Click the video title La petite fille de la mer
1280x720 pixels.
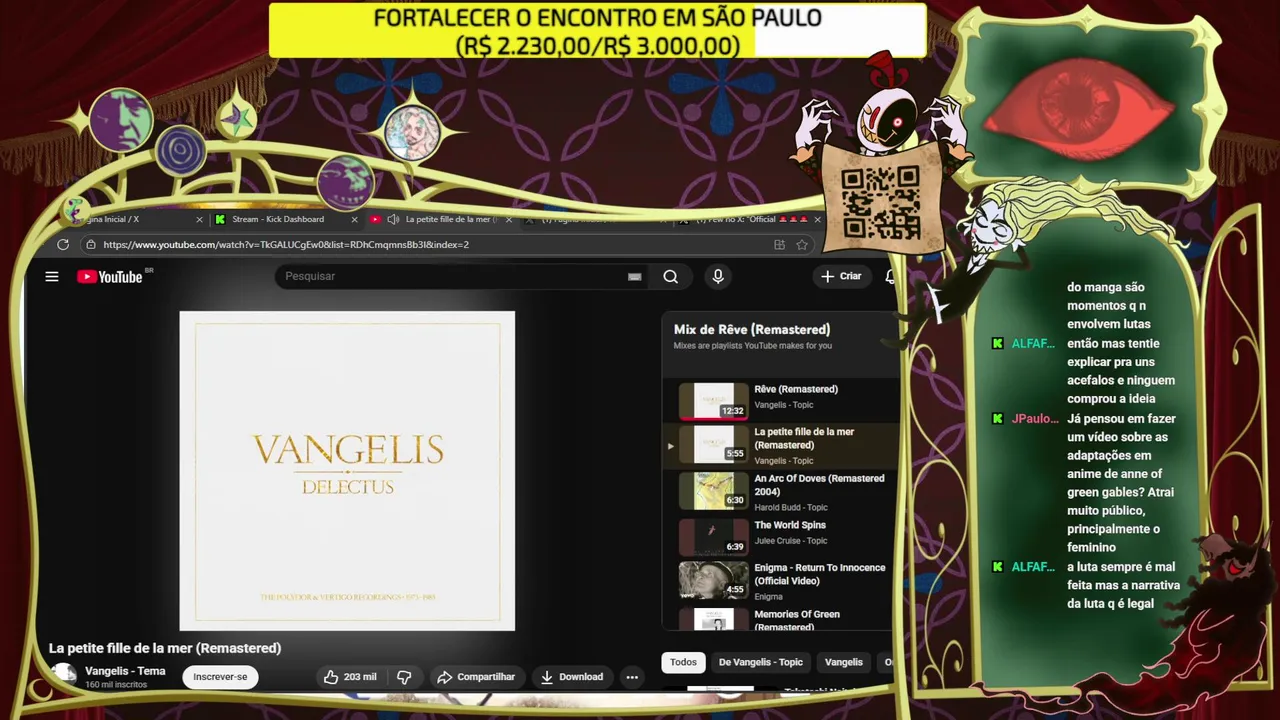165,648
